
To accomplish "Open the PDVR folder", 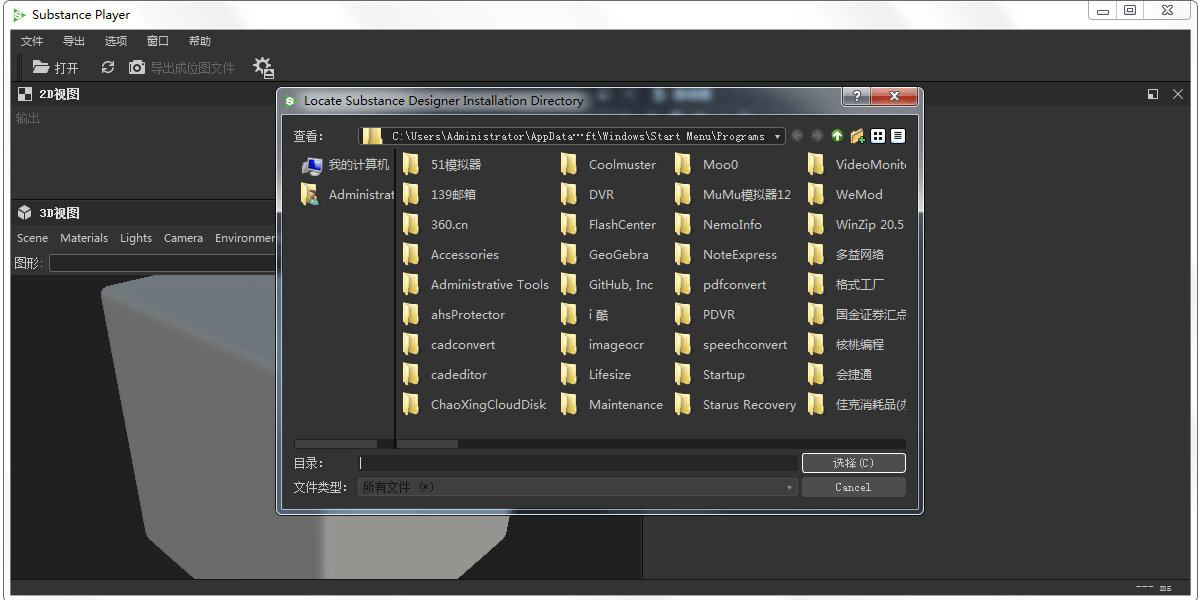I will (x=706, y=315).
